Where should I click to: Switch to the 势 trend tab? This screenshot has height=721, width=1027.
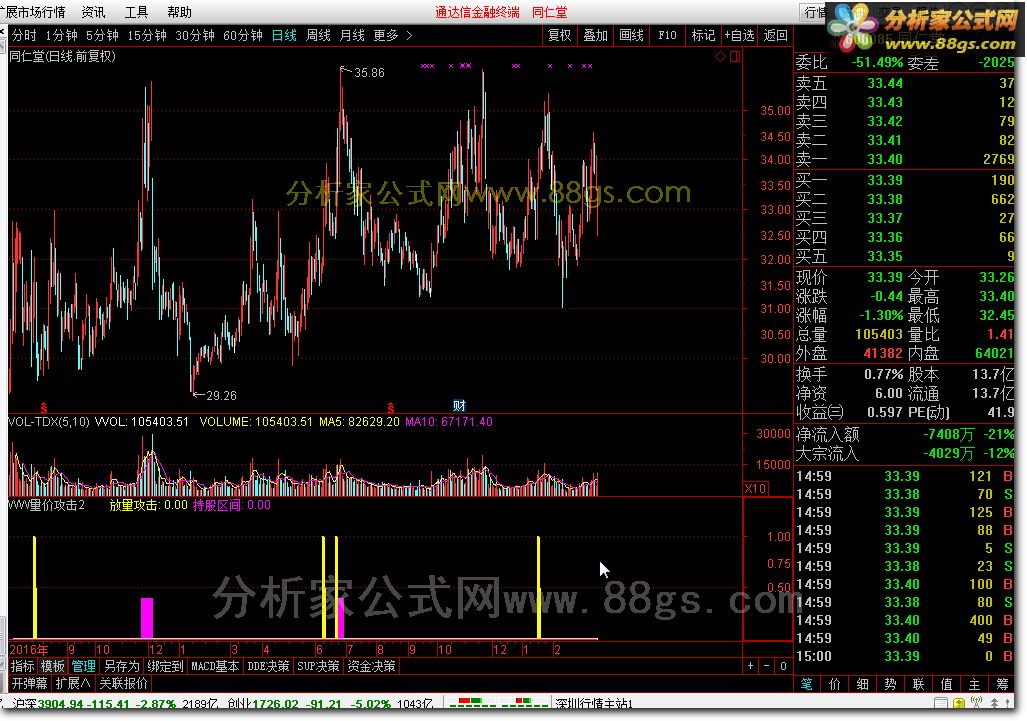tap(890, 684)
